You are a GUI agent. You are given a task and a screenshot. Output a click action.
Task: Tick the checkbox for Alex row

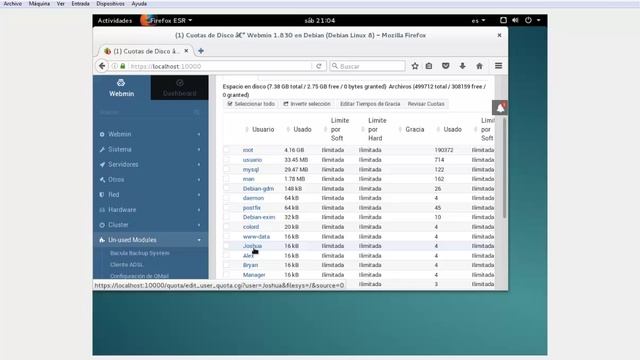pos(227,256)
